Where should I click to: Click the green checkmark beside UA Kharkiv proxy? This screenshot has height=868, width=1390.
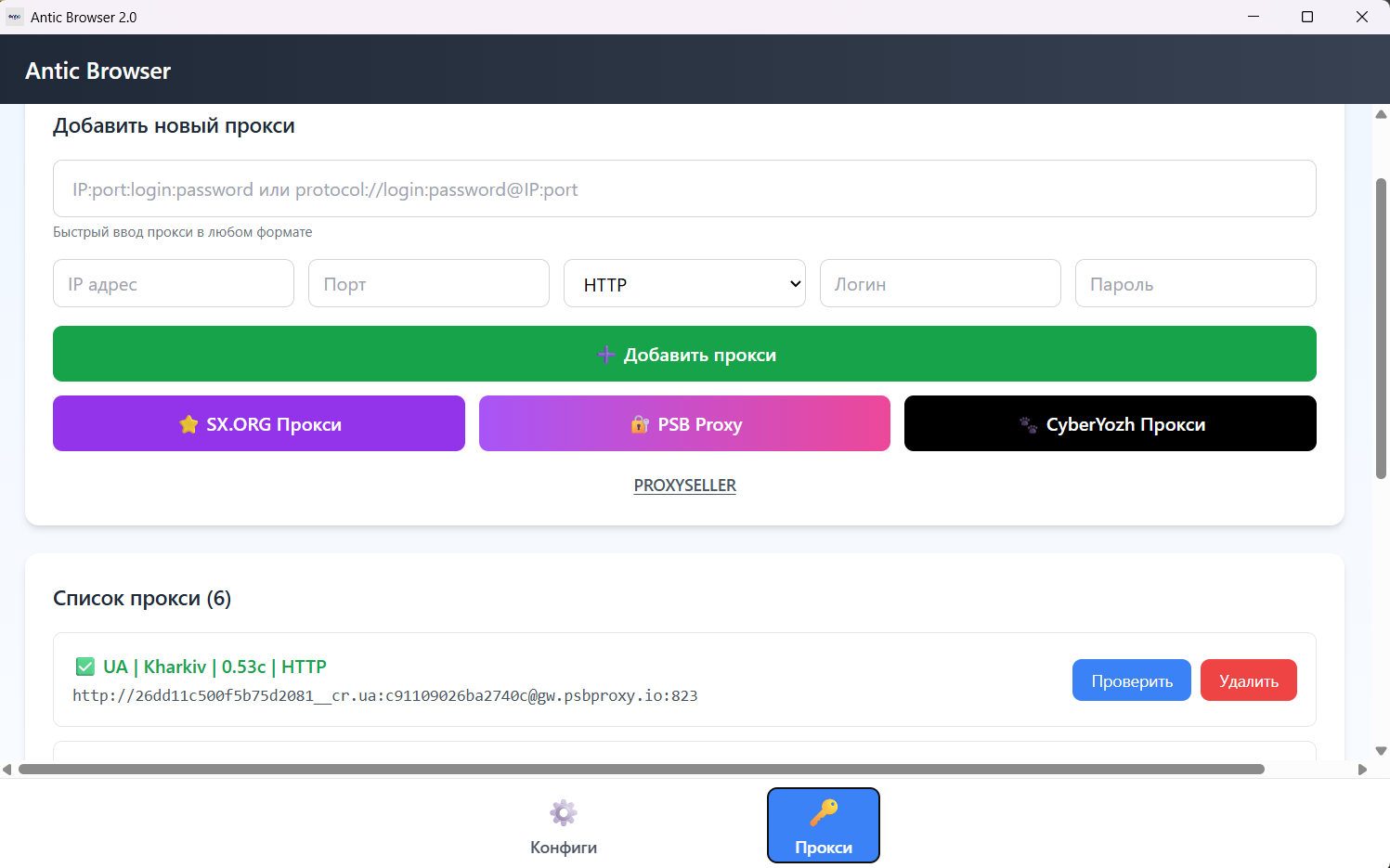coord(84,667)
